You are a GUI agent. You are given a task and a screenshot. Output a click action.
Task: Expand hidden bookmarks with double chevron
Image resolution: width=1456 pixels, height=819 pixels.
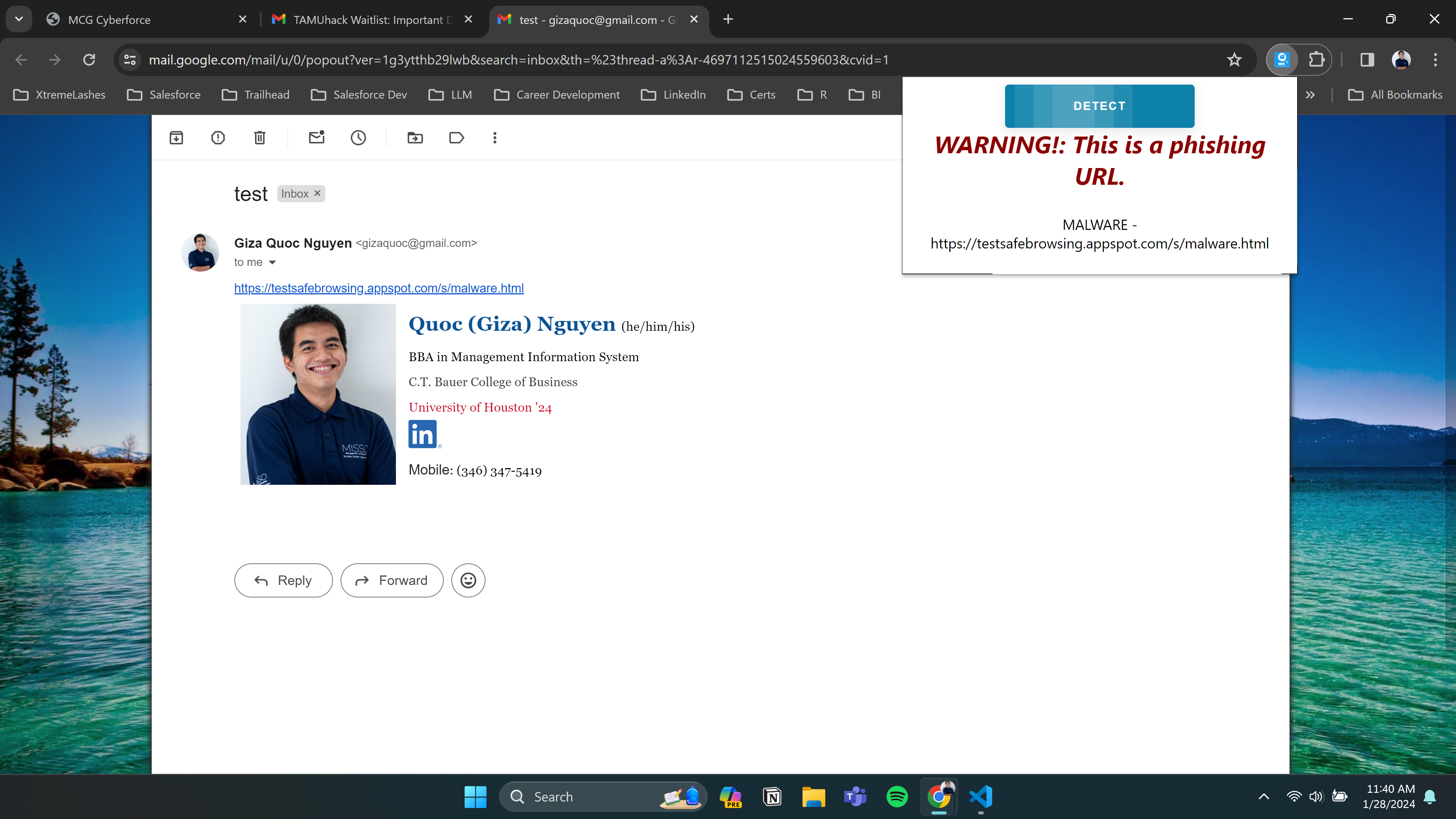[1310, 95]
